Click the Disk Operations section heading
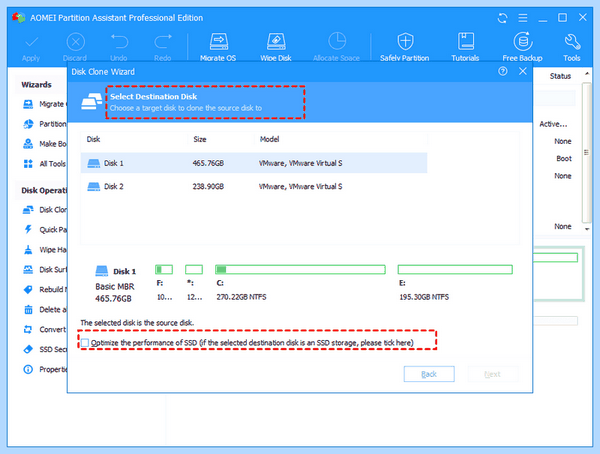Screen dimensions: 600x454 (44, 190)
